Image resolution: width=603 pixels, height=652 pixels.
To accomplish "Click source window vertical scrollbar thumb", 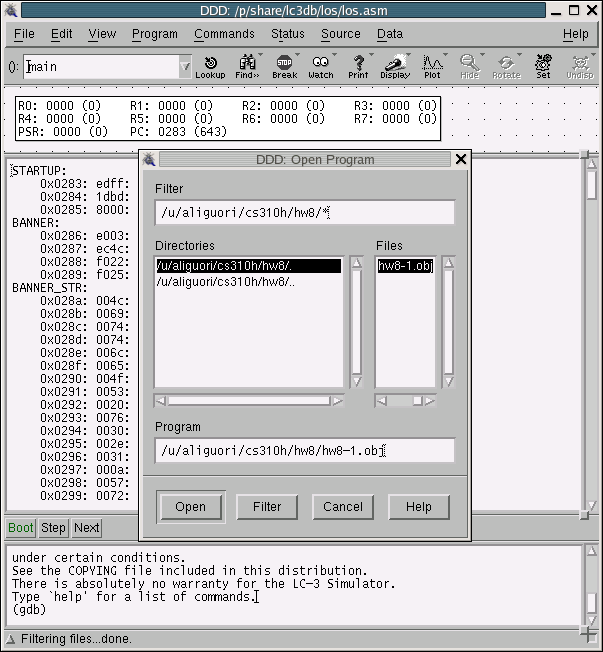I will coord(592,185).
